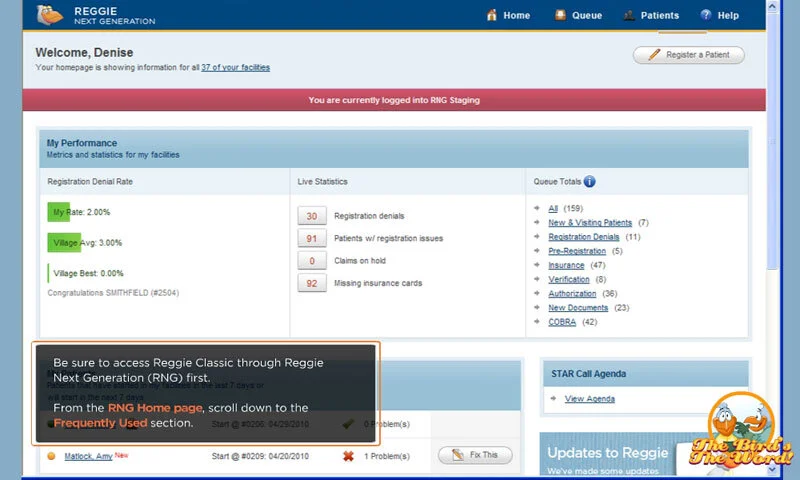Screen dimensions: 800x480
Task: Click the arrow bullet beside COBRA
Action: tap(537, 321)
